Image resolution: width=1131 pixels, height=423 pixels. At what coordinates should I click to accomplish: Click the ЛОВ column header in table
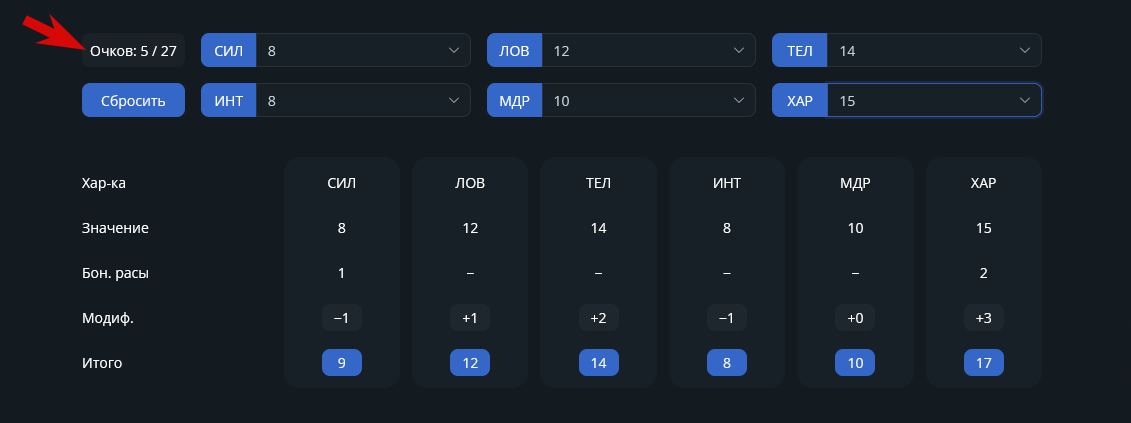point(470,183)
